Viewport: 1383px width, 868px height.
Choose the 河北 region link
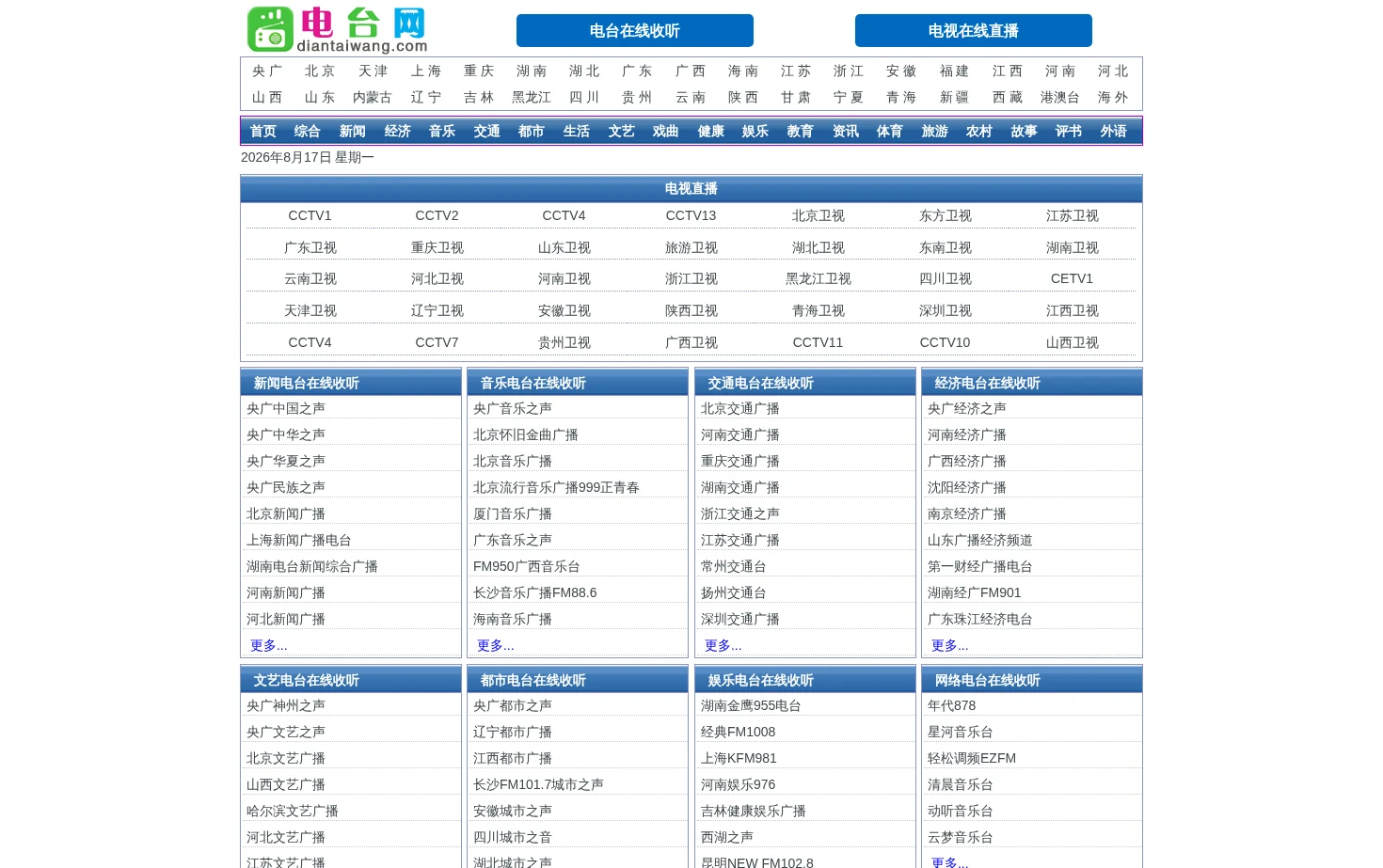pyautogui.click(x=1113, y=71)
